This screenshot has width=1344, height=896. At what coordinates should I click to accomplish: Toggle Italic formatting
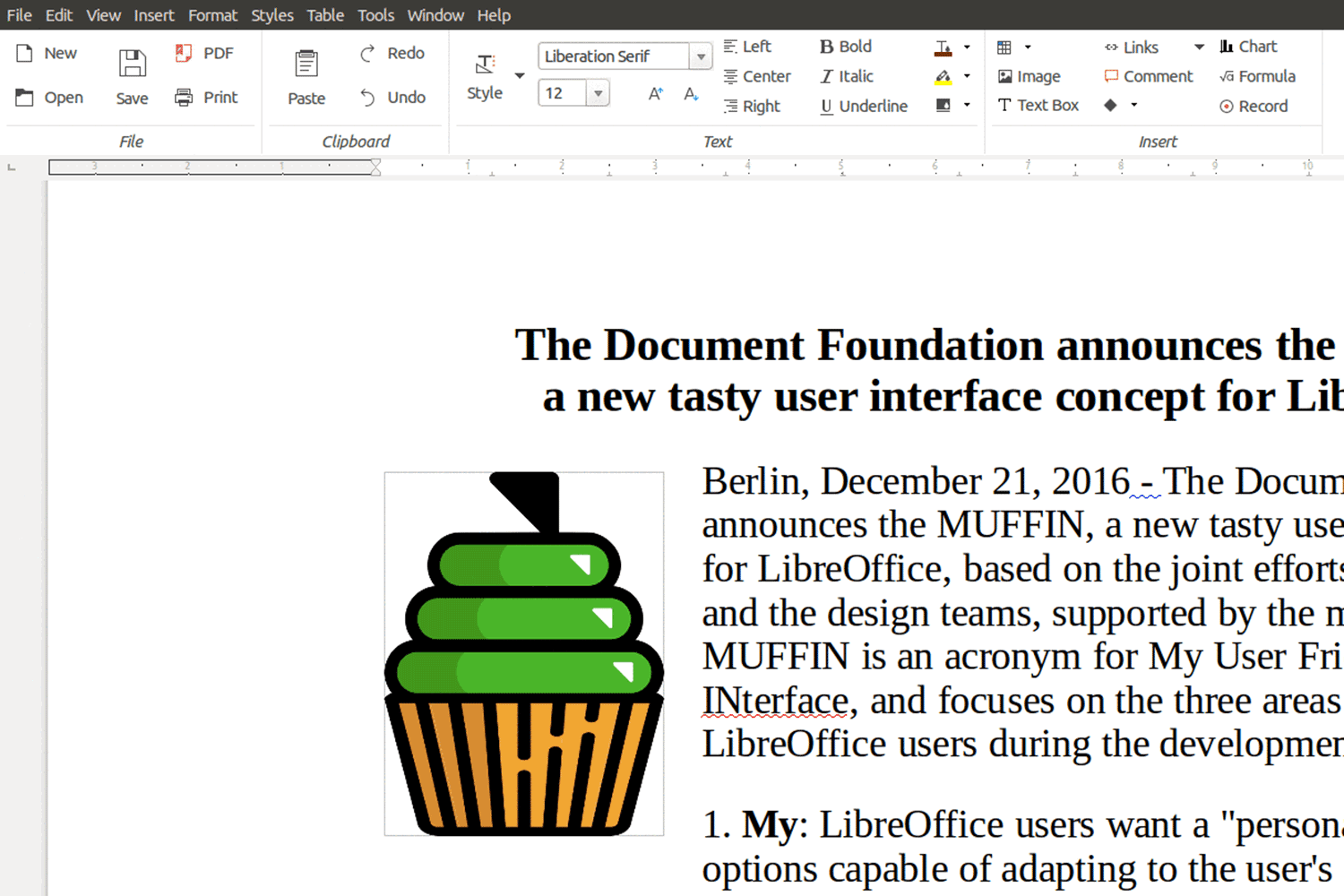847,77
